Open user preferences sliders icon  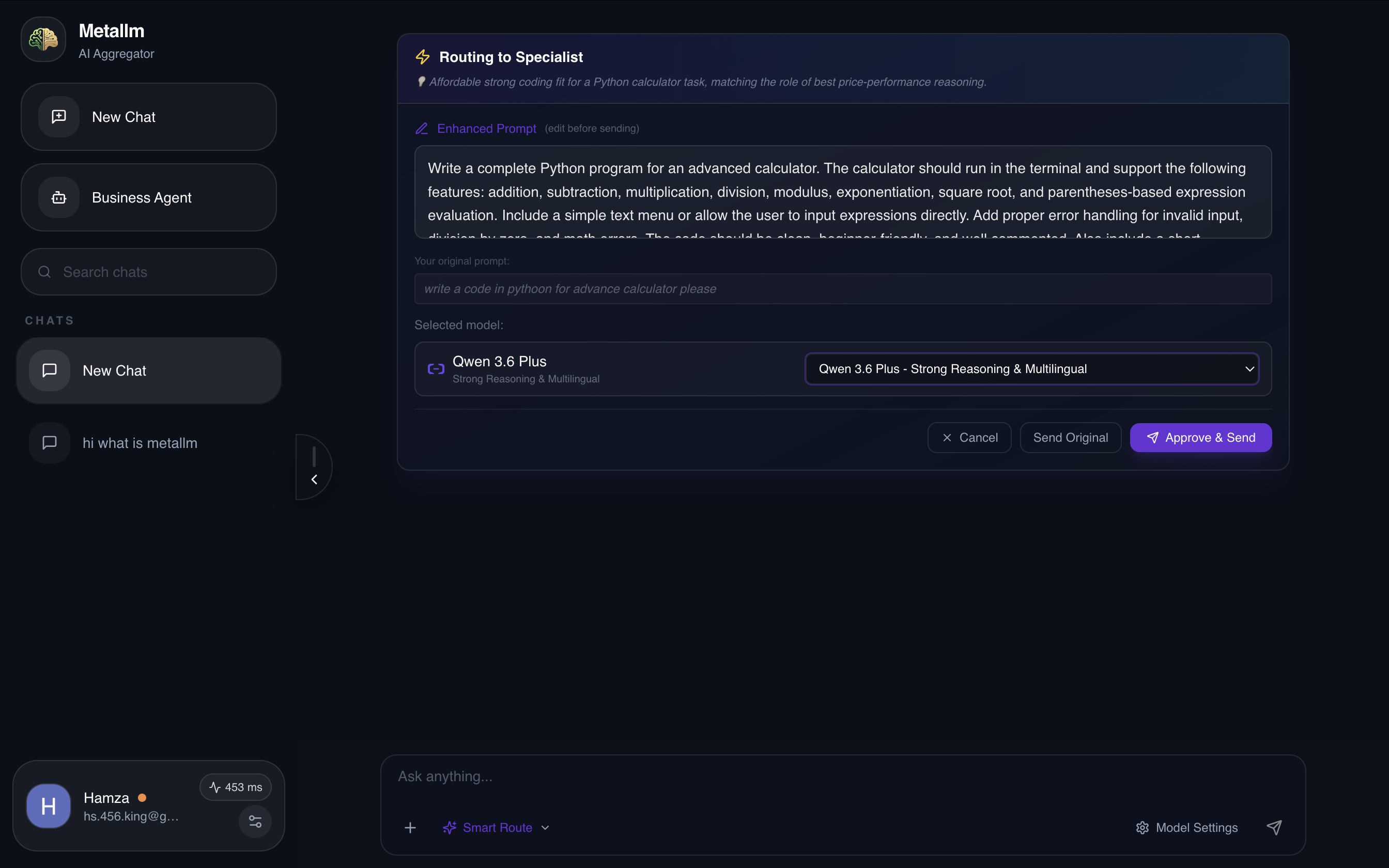tap(255, 822)
